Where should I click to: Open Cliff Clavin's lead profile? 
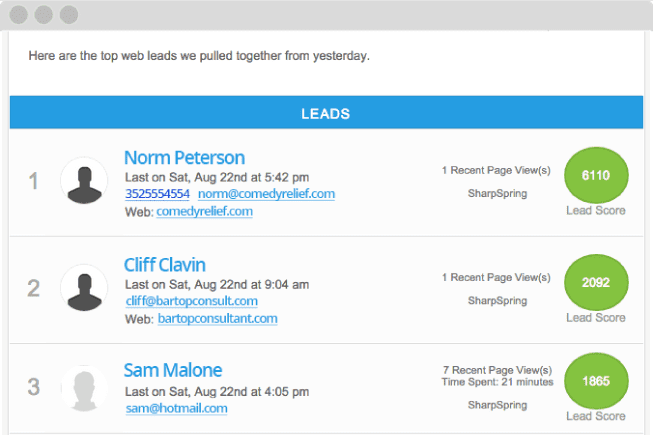pyautogui.click(x=165, y=265)
